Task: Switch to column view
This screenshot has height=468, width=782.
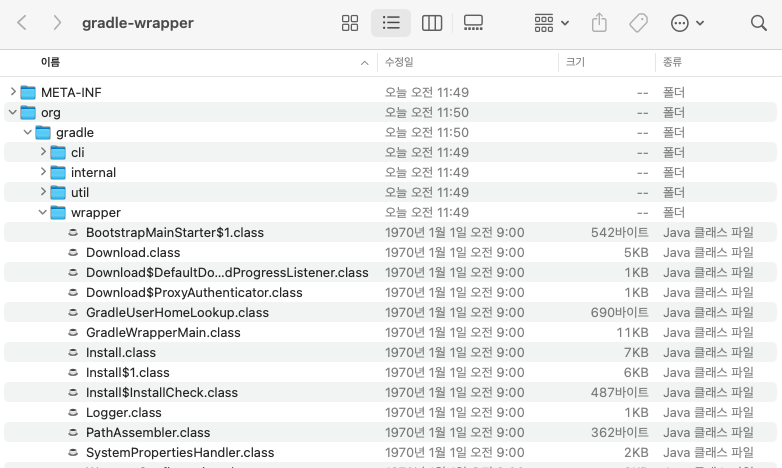Action: (x=432, y=23)
